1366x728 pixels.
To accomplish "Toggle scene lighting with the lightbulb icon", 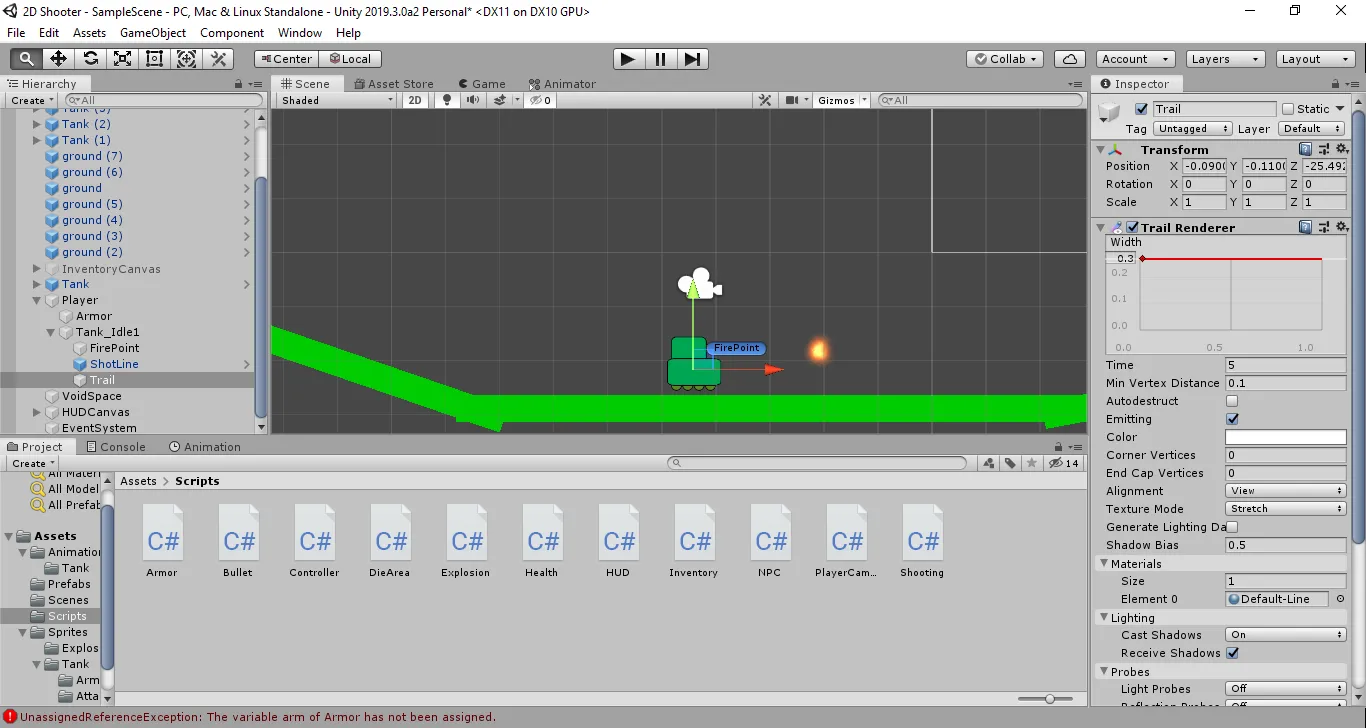I will 447,100.
